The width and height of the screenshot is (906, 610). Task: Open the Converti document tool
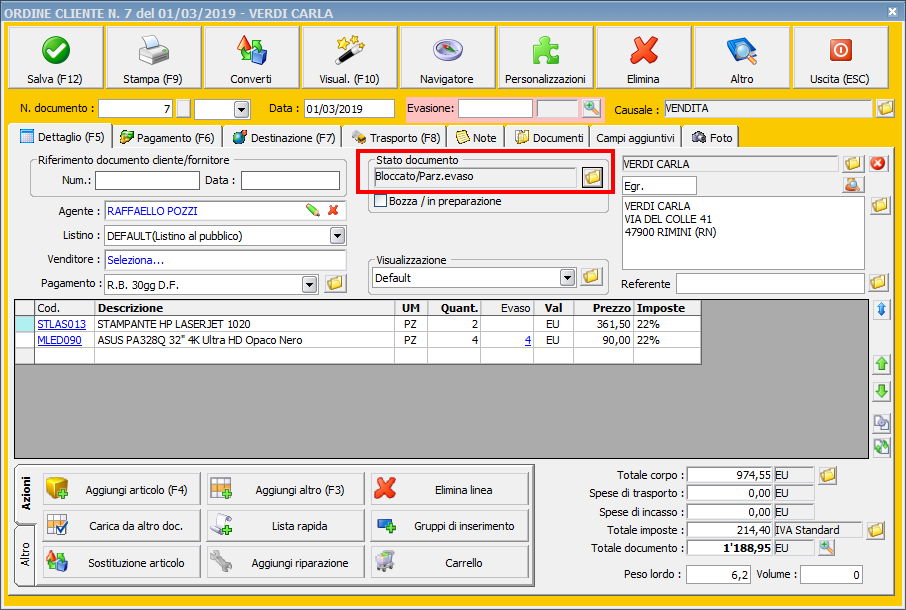coord(250,58)
